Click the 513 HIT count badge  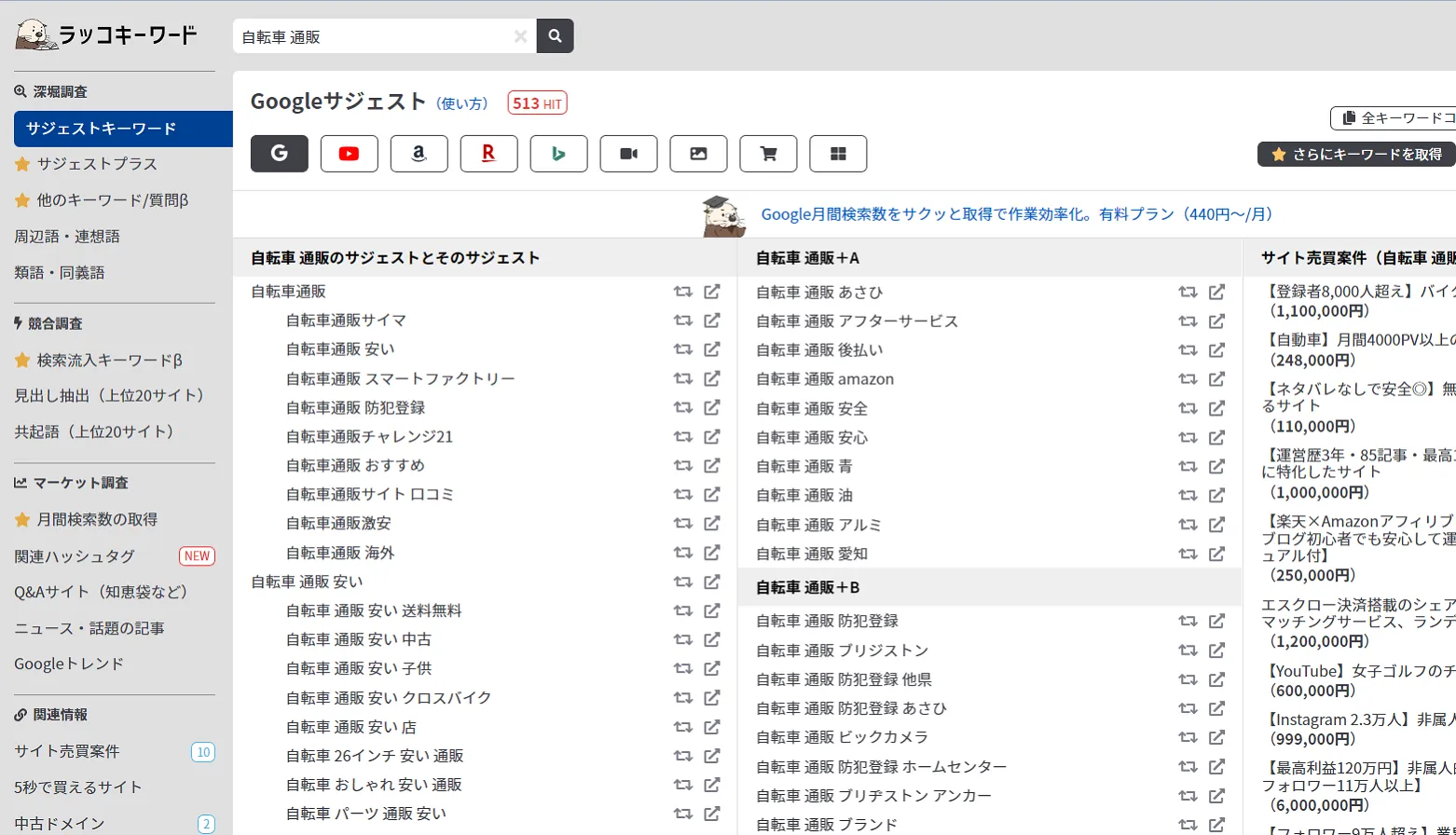(x=538, y=103)
